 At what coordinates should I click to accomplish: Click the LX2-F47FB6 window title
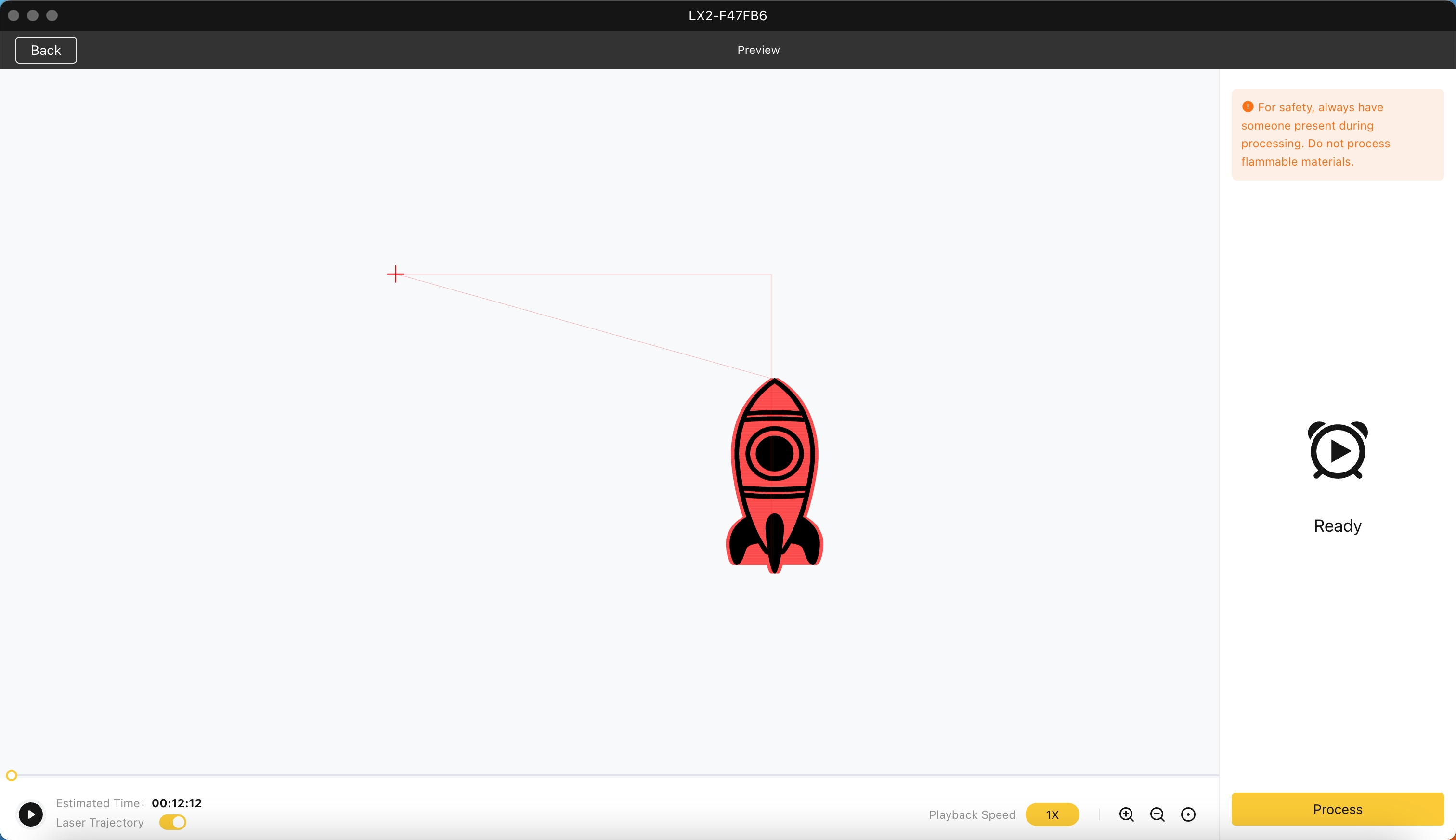728,15
